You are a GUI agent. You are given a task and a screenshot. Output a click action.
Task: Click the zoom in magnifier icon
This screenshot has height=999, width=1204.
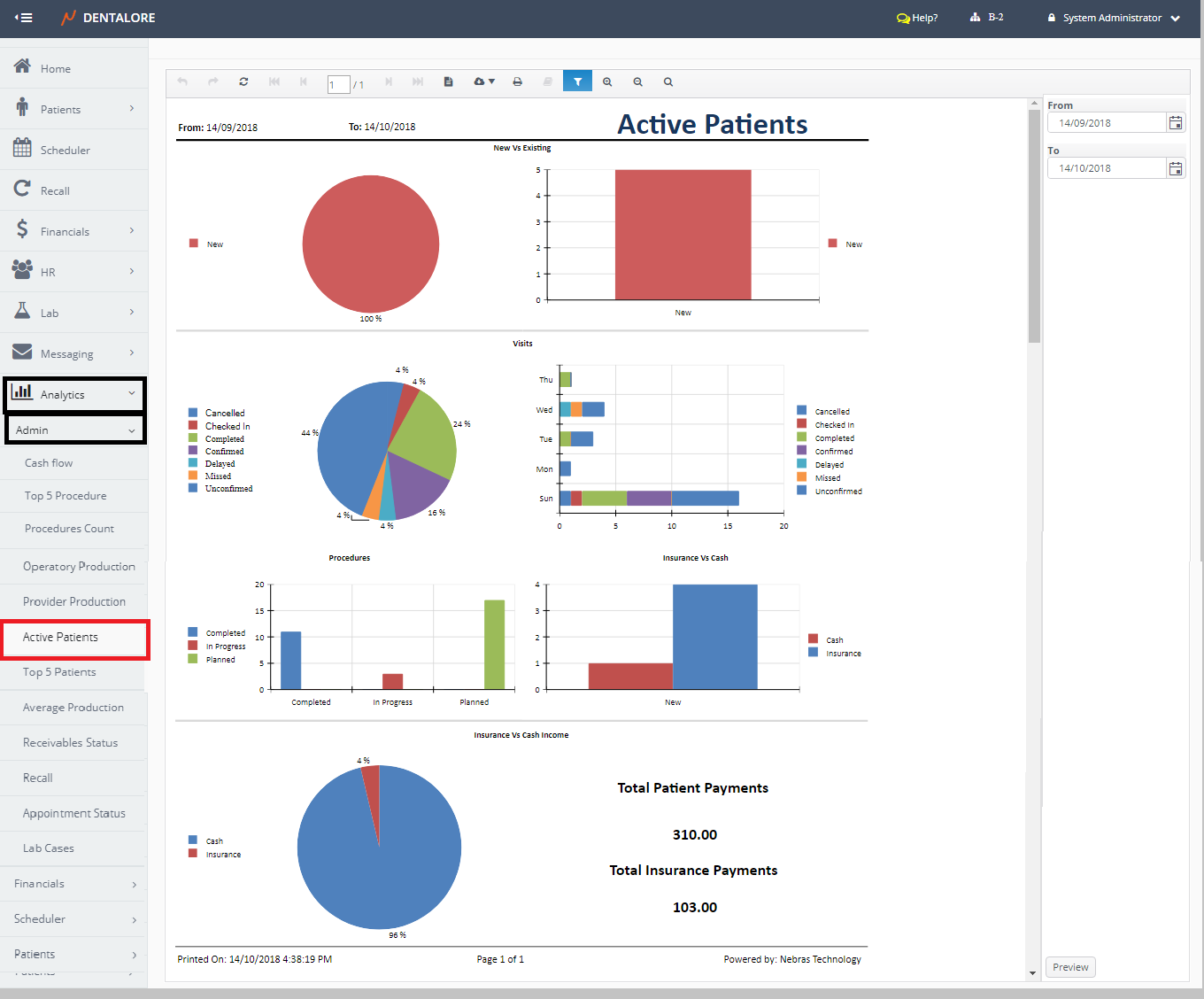[607, 81]
